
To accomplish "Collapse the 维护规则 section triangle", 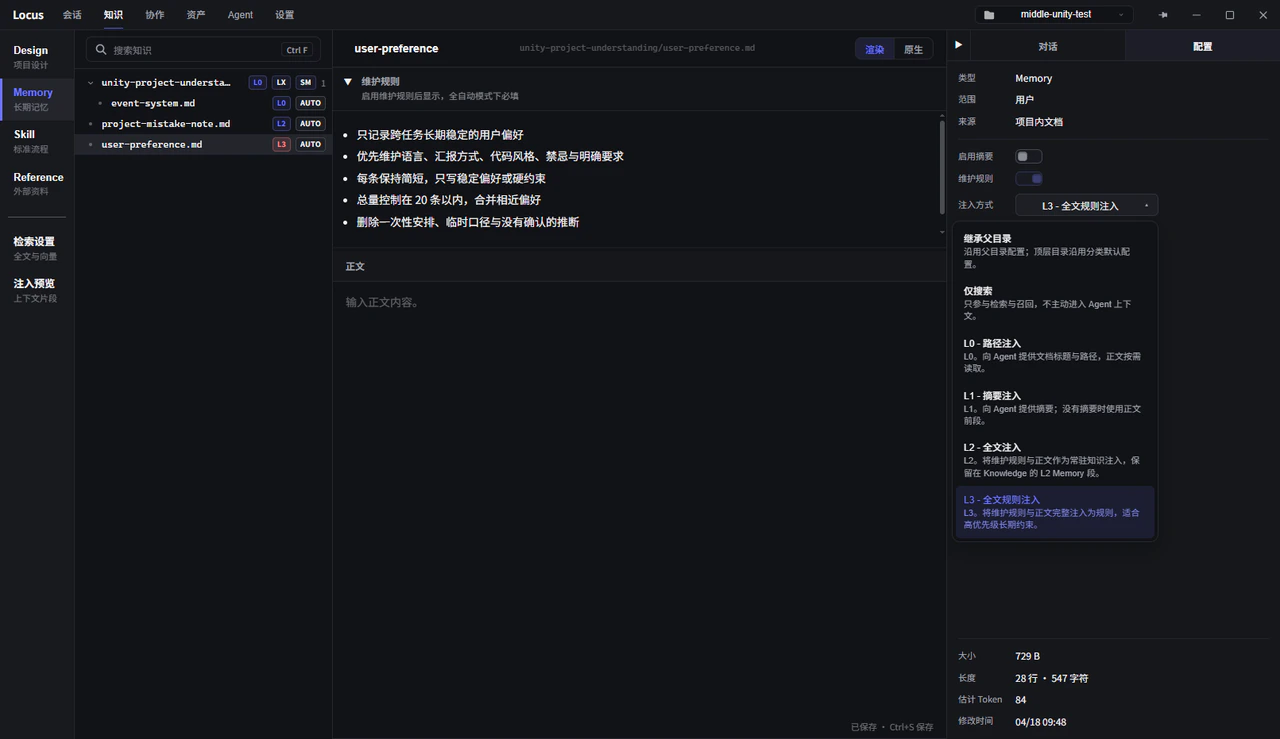I will click(348, 82).
